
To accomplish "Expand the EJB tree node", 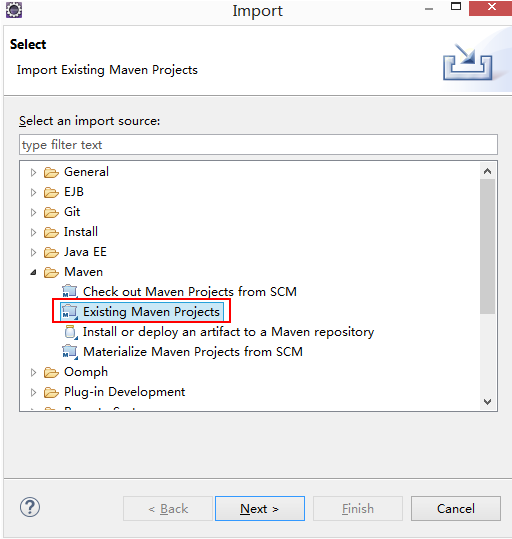I will click(33, 192).
